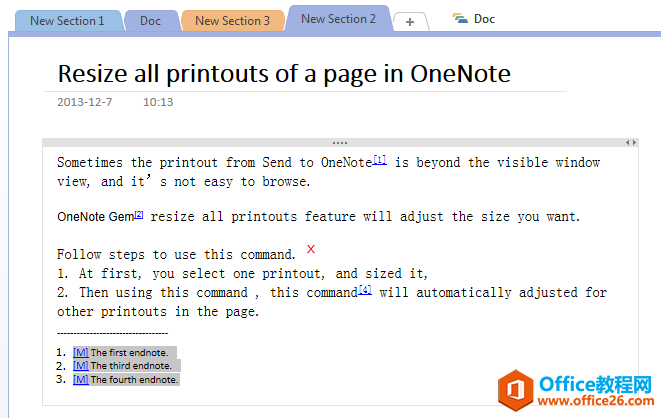The image size is (661, 418).
Task: Switch to the New Section 3 tab
Action: (x=232, y=21)
